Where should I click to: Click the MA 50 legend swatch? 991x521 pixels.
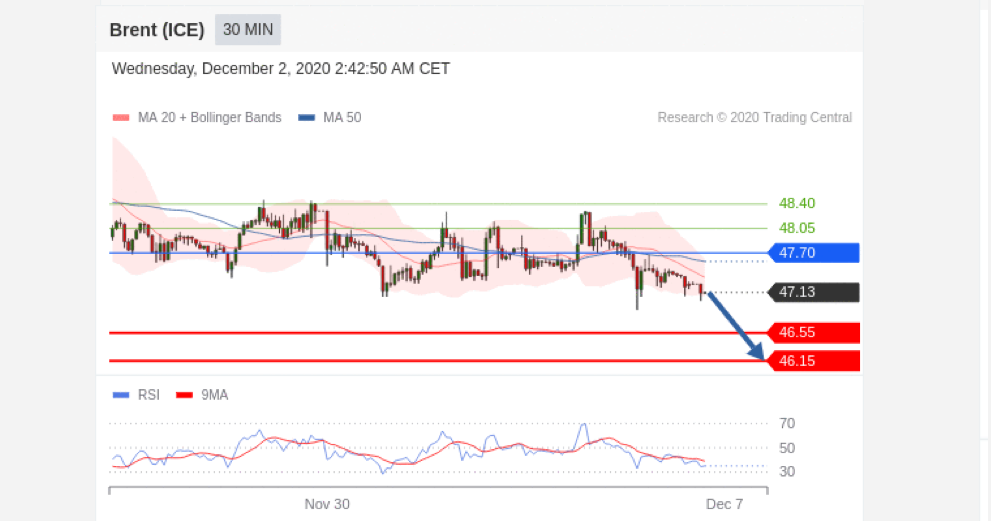click(x=307, y=118)
